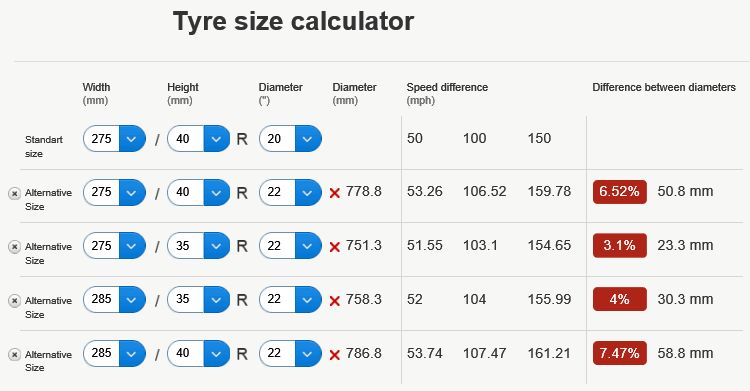Click the red 3.1% difference badge
Image resolution: width=750 pixels, height=391 pixels.
(619, 246)
